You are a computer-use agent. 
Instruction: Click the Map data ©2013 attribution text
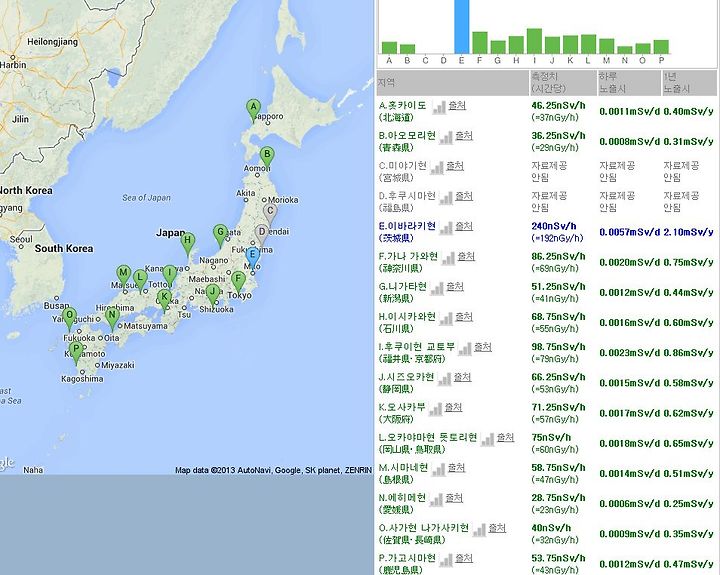pyautogui.click(x=273, y=470)
